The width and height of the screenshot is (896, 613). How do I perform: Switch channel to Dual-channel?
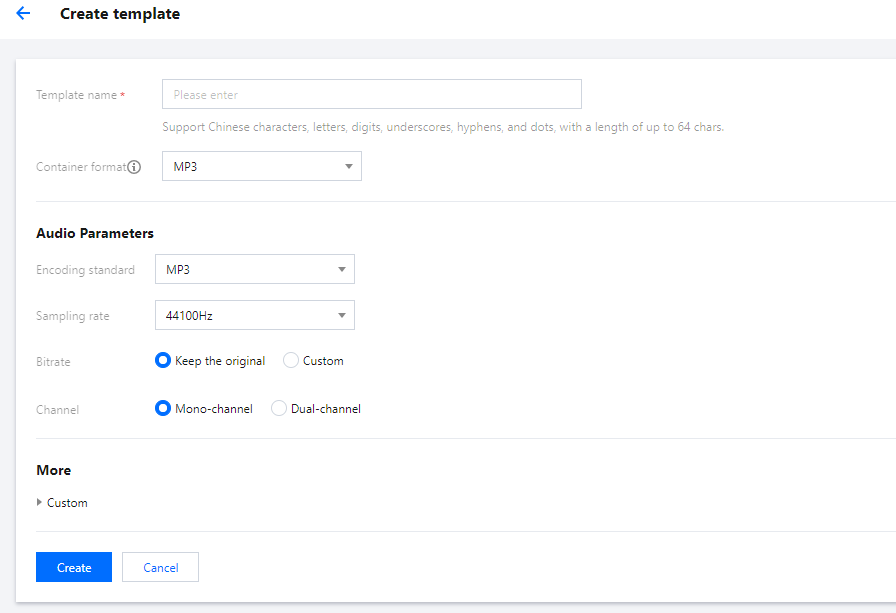pos(279,409)
